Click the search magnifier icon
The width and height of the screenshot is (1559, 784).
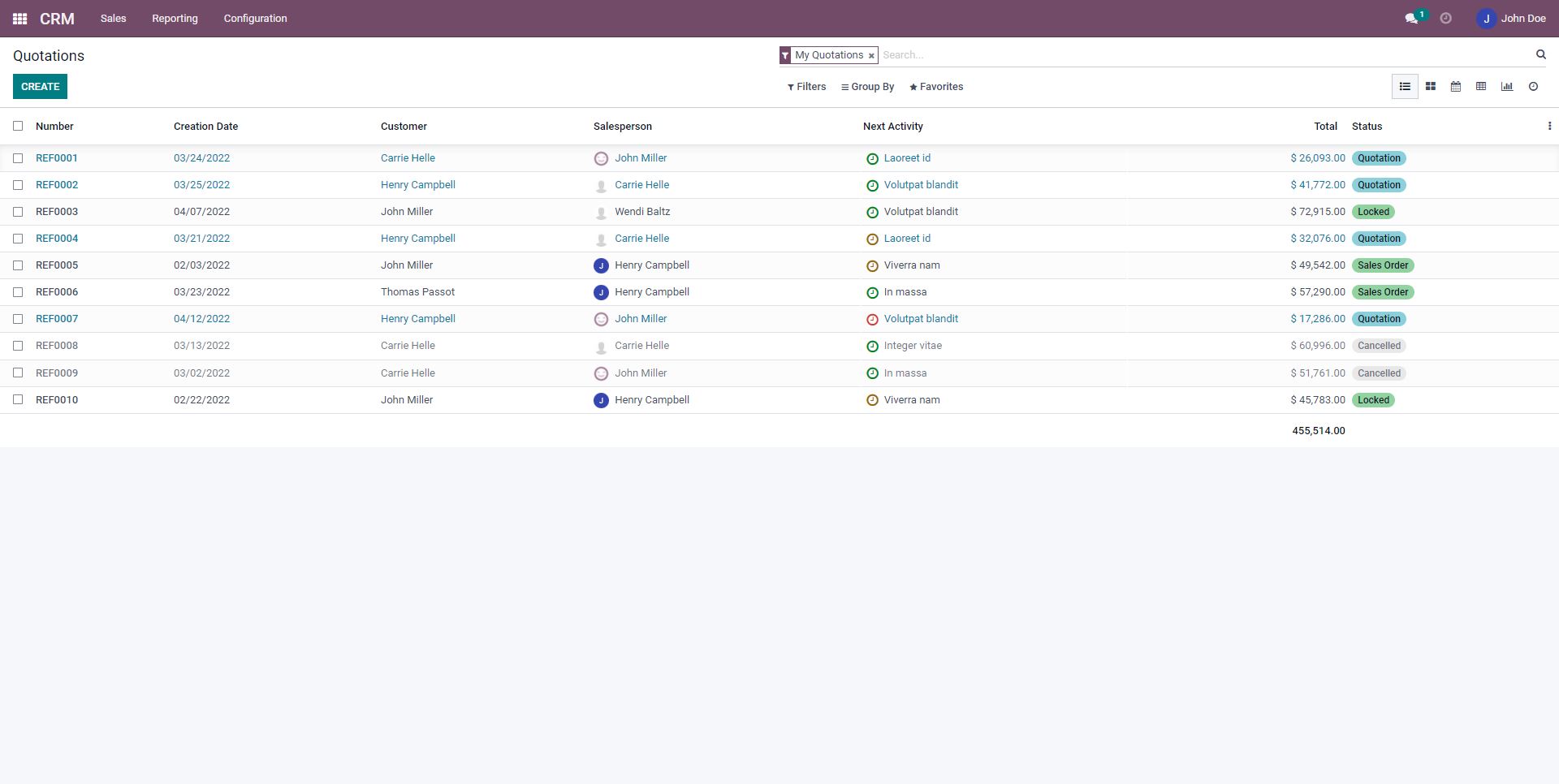(1540, 55)
